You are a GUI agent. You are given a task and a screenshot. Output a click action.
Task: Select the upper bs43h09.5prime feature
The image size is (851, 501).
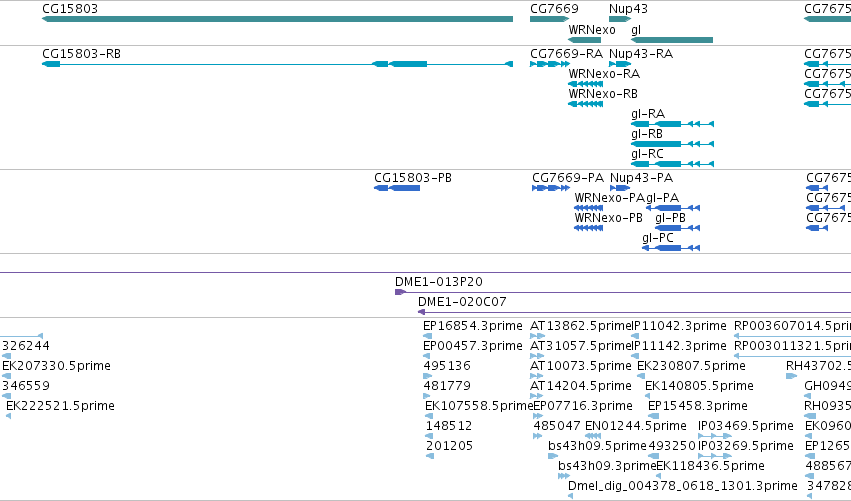553,456
